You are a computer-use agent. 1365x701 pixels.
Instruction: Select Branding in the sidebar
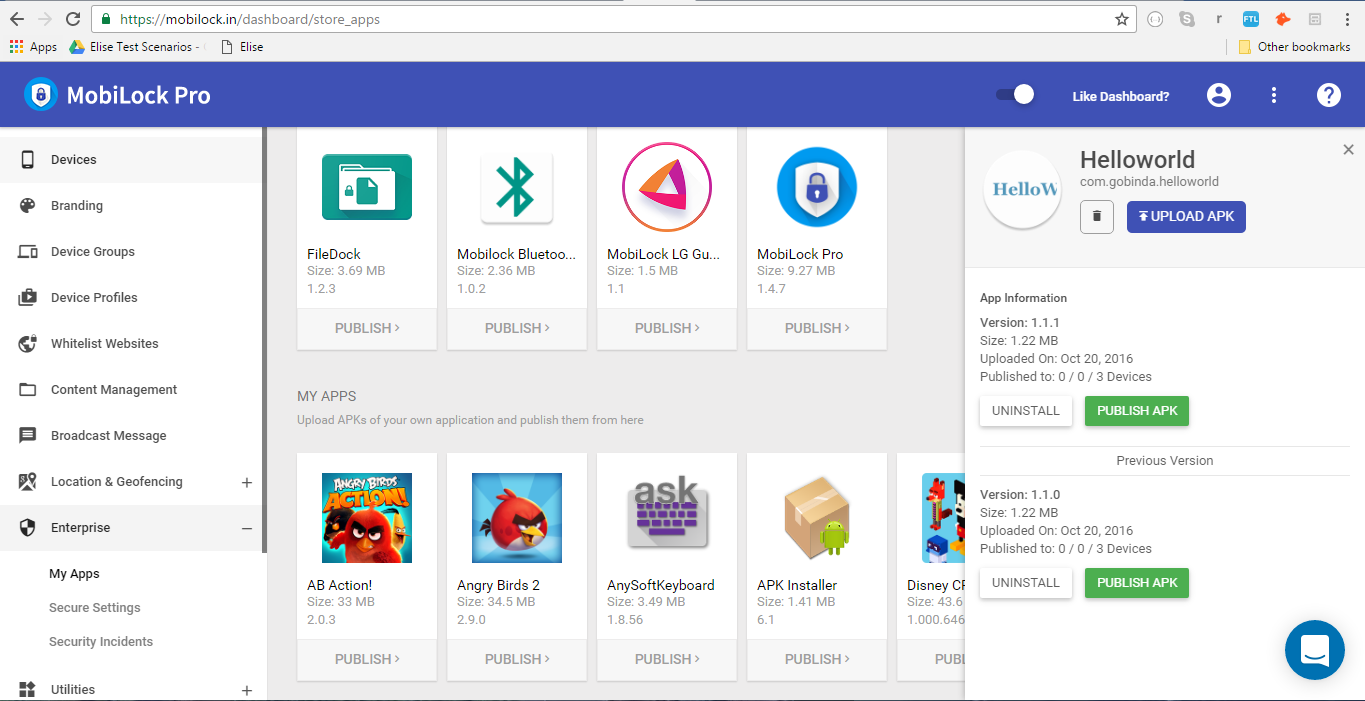[x=131, y=206]
